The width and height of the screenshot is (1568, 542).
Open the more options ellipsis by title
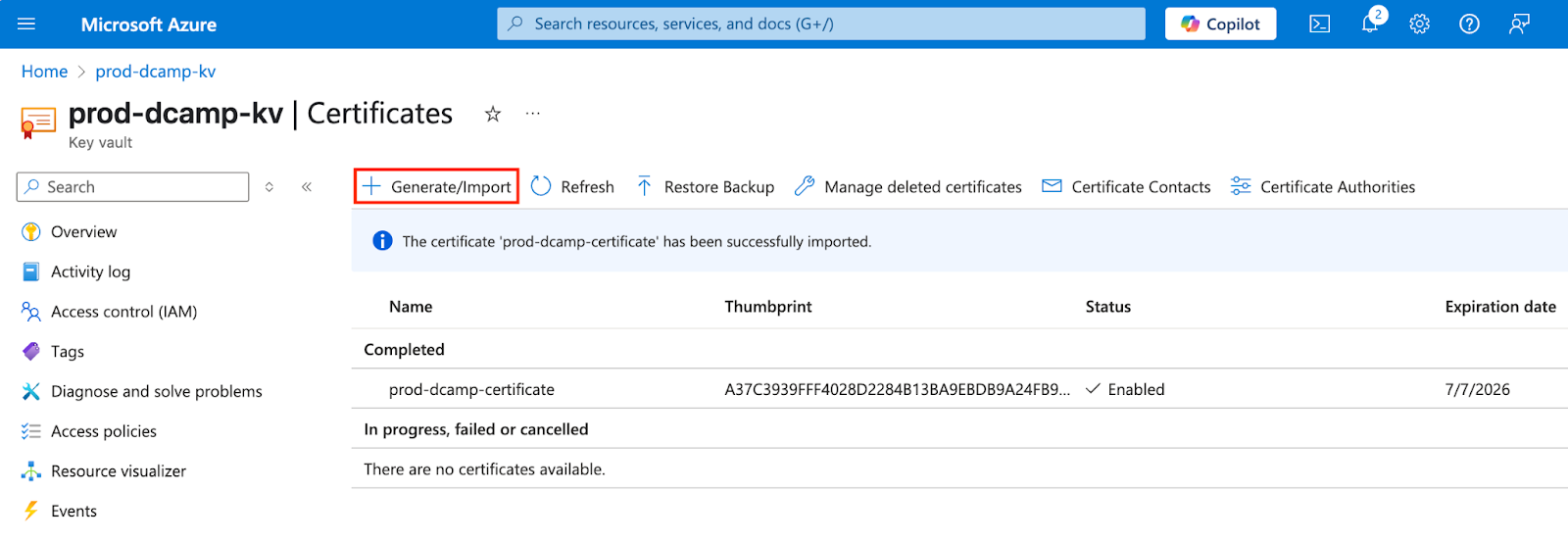[532, 114]
